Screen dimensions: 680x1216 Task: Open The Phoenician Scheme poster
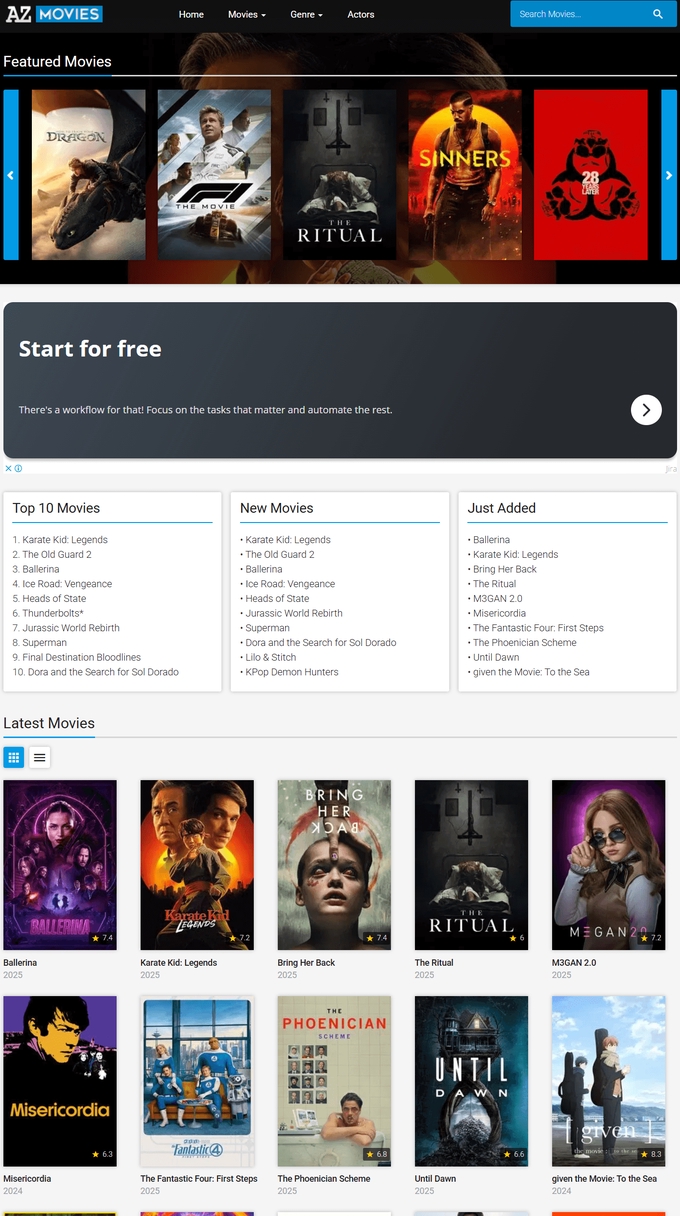pyautogui.click(x=334, y=1081)
